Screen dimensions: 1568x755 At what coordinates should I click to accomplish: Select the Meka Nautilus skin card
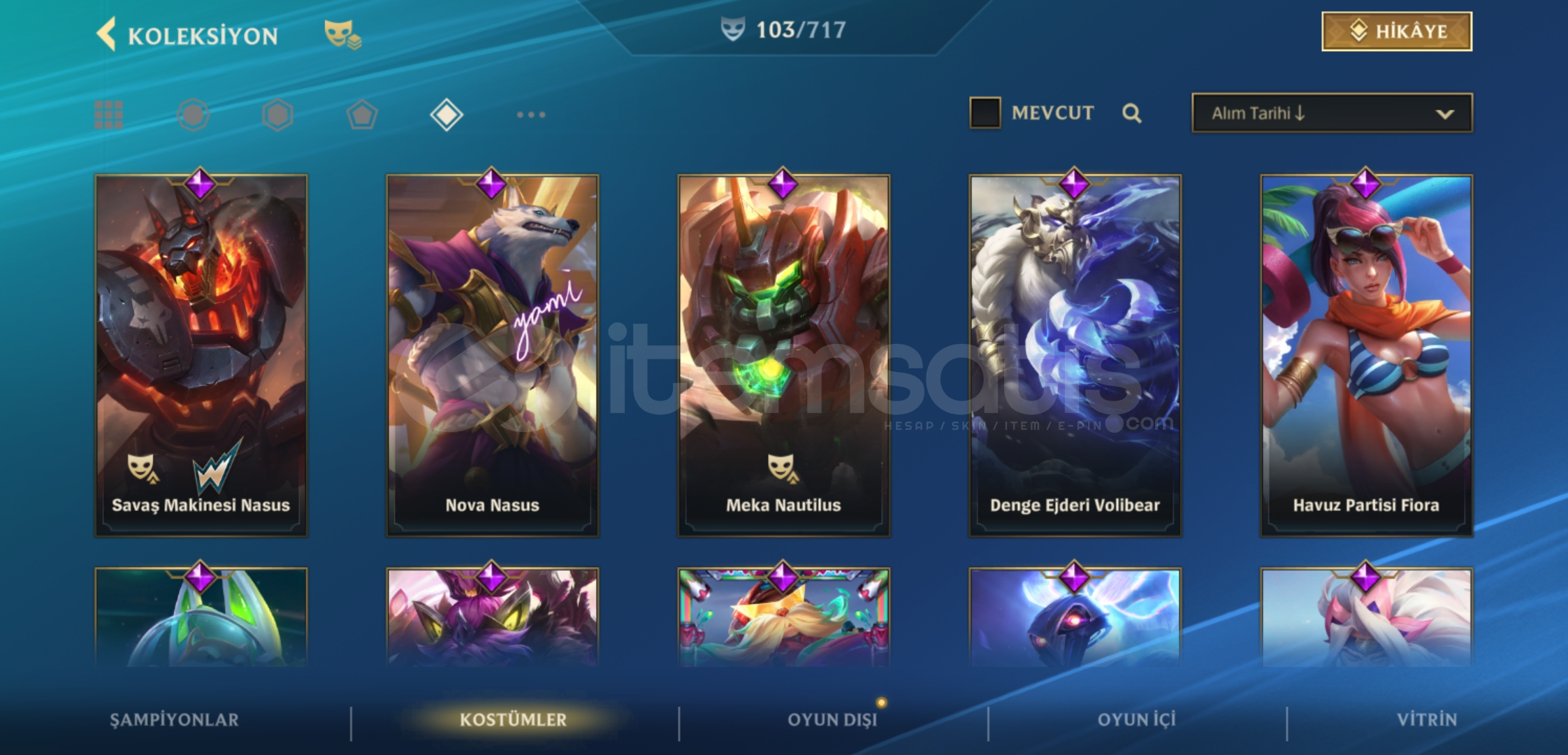coord(783,355)
